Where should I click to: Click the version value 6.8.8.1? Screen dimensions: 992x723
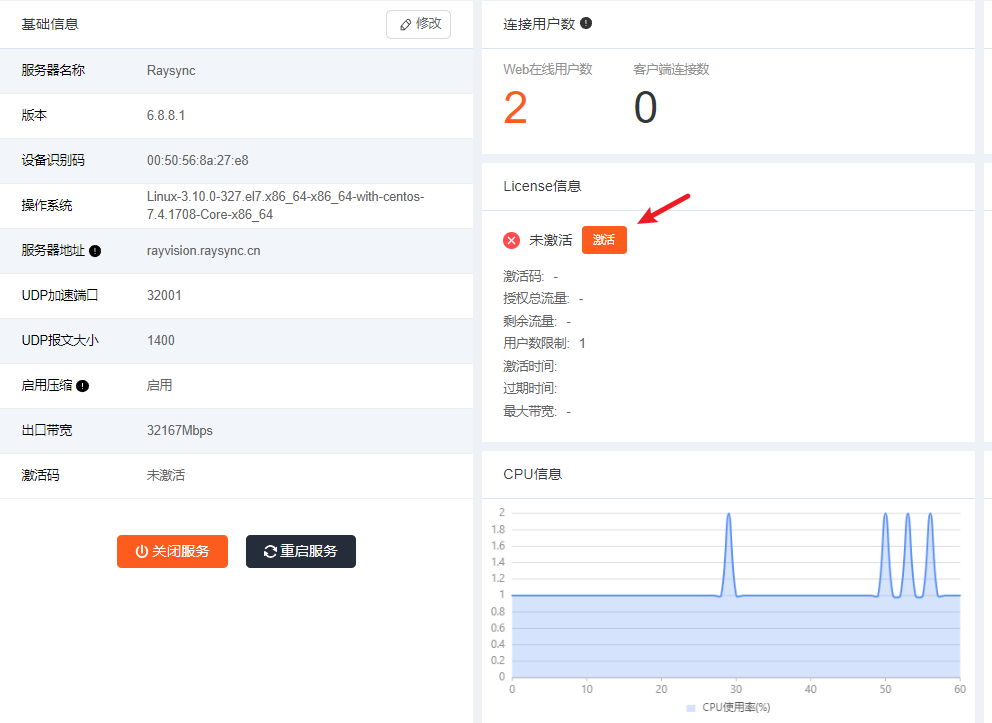[166, 116]
